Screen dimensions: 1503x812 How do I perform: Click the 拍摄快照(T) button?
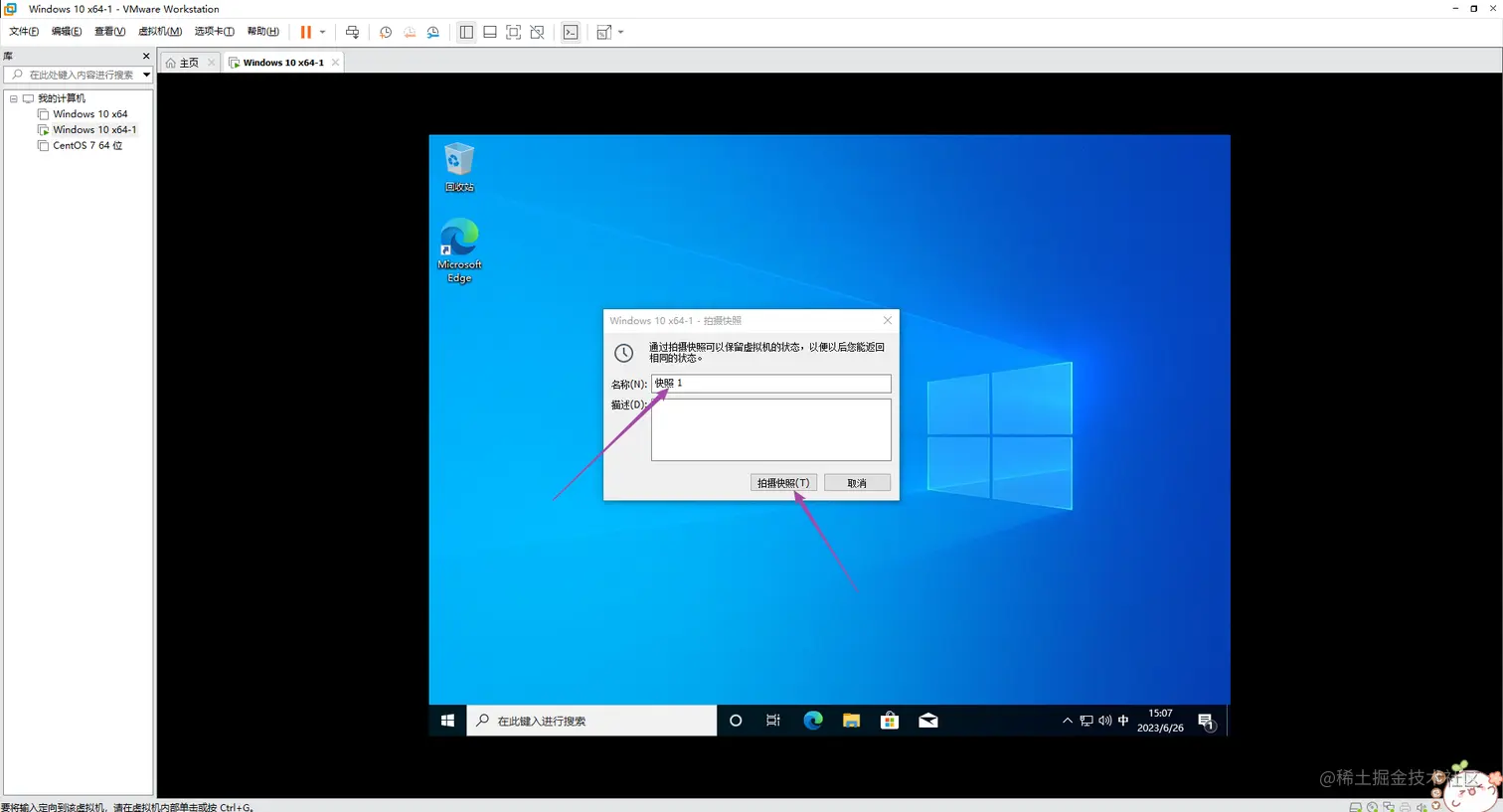click(783, 483)
